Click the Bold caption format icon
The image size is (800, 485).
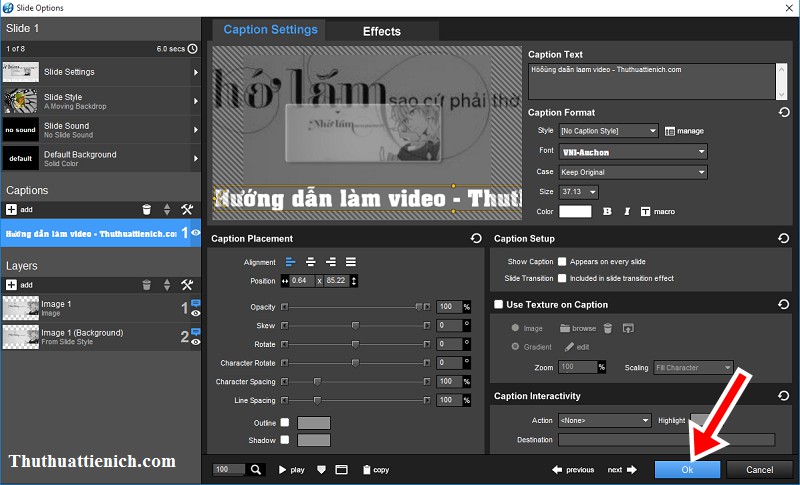click(x=607, y=211)
